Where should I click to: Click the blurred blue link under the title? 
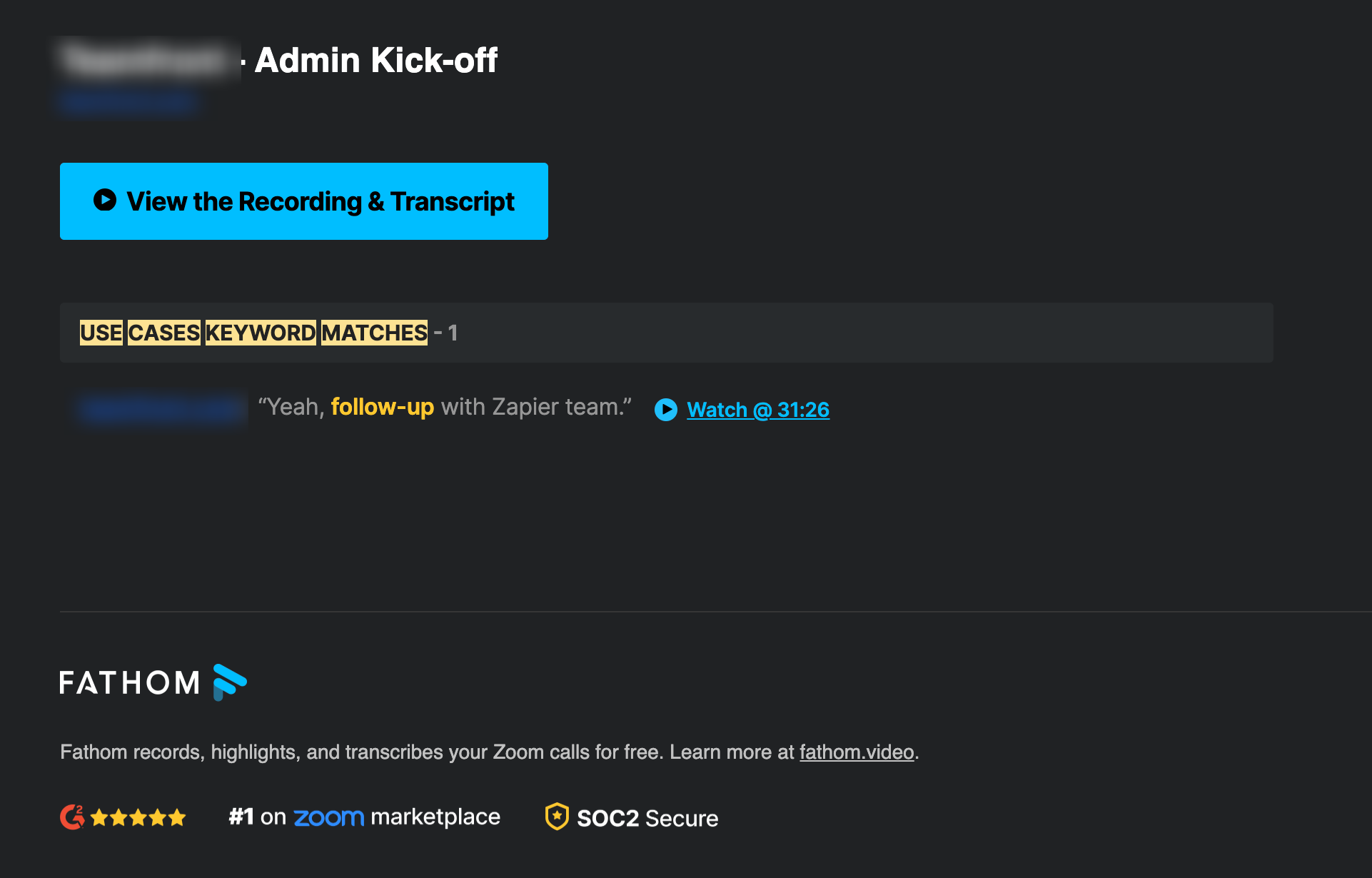pyautogui.click(x=128, y=102)
